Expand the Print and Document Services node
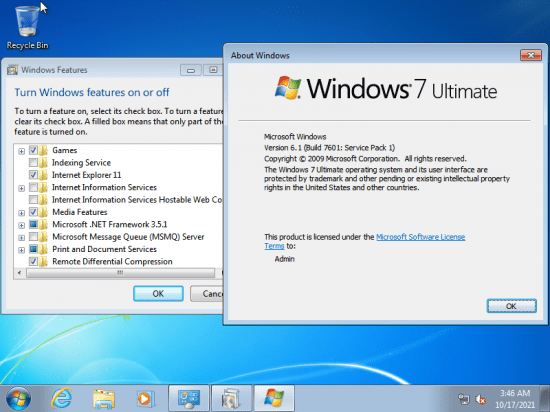Viewport: 550px width, 412px height. pyautogui.click(x=21, y=250)
